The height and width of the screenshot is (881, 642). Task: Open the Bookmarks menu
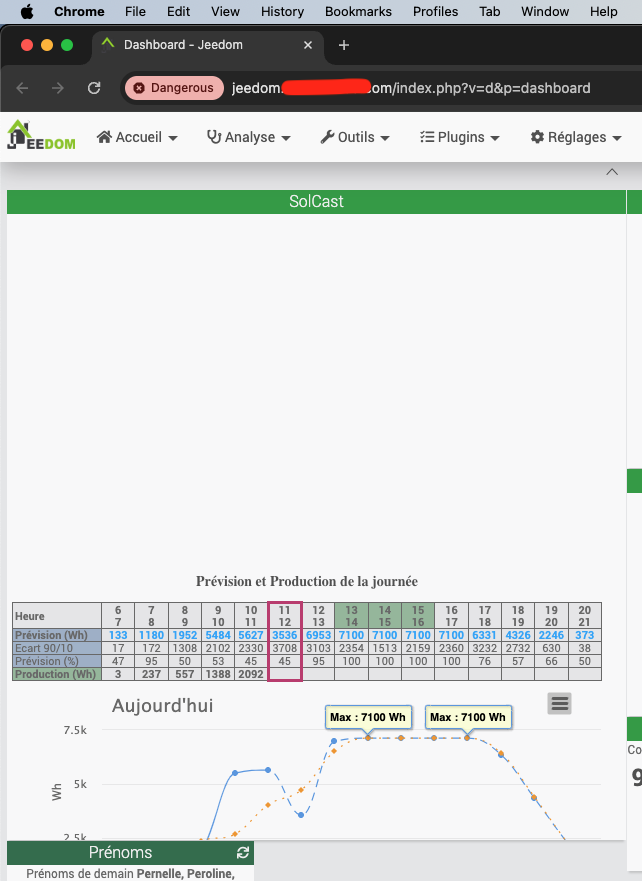(x=358, y=11)
